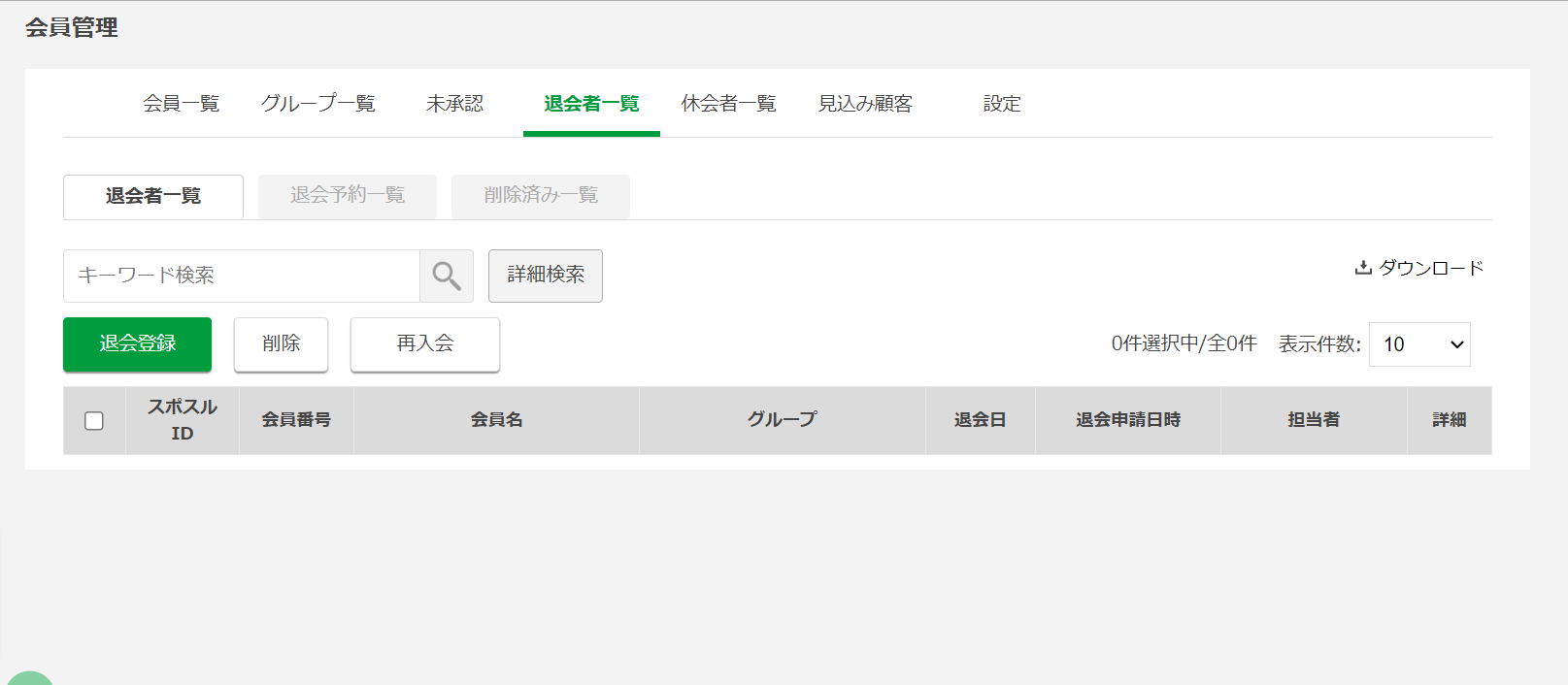The image size is (1568, 685).
Task: Click the green 退会登録 button
Action: (137, 344)
